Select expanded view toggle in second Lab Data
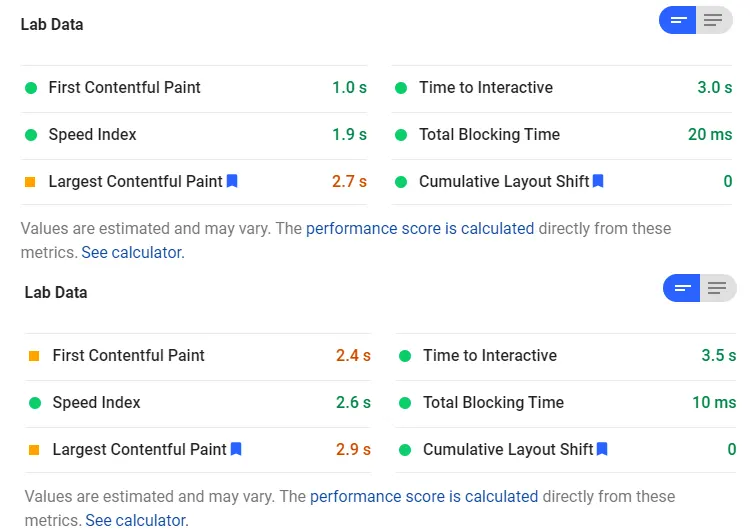 pyautogui.click(x=717, y=288)
